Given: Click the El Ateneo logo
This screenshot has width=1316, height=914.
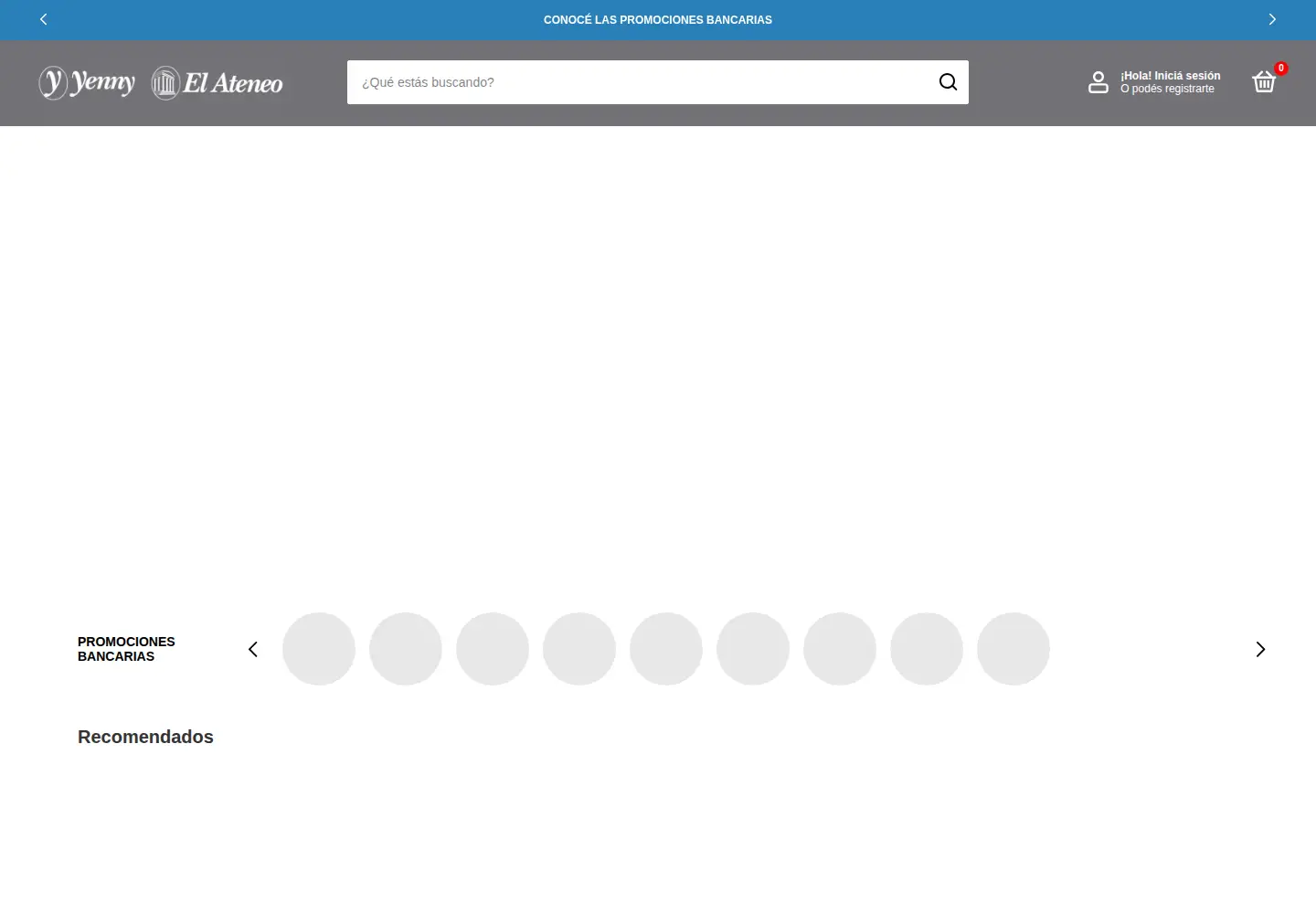Looking at the screenshot, I should pyautogui.click(x=217, y=83).
